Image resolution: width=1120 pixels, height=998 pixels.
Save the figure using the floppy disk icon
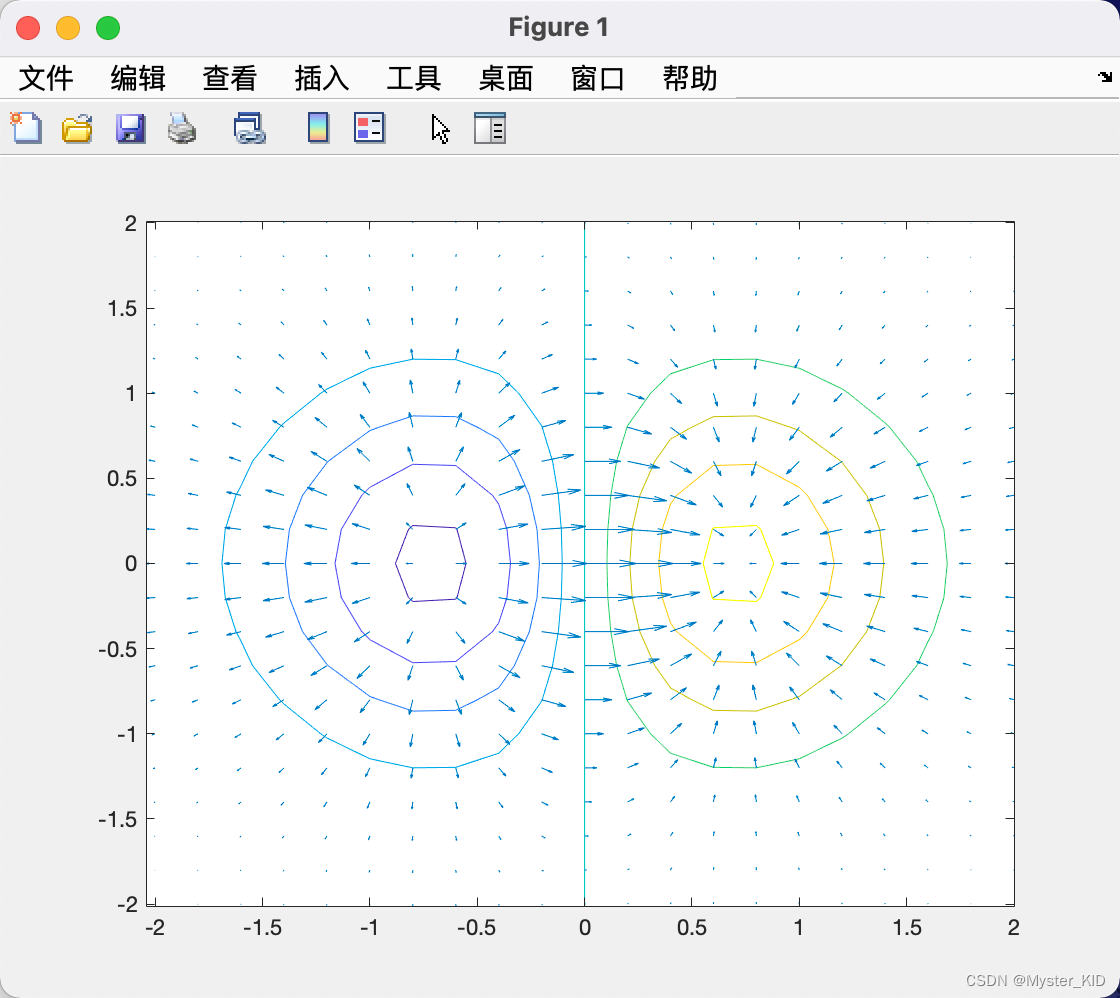tap(130, 128)
